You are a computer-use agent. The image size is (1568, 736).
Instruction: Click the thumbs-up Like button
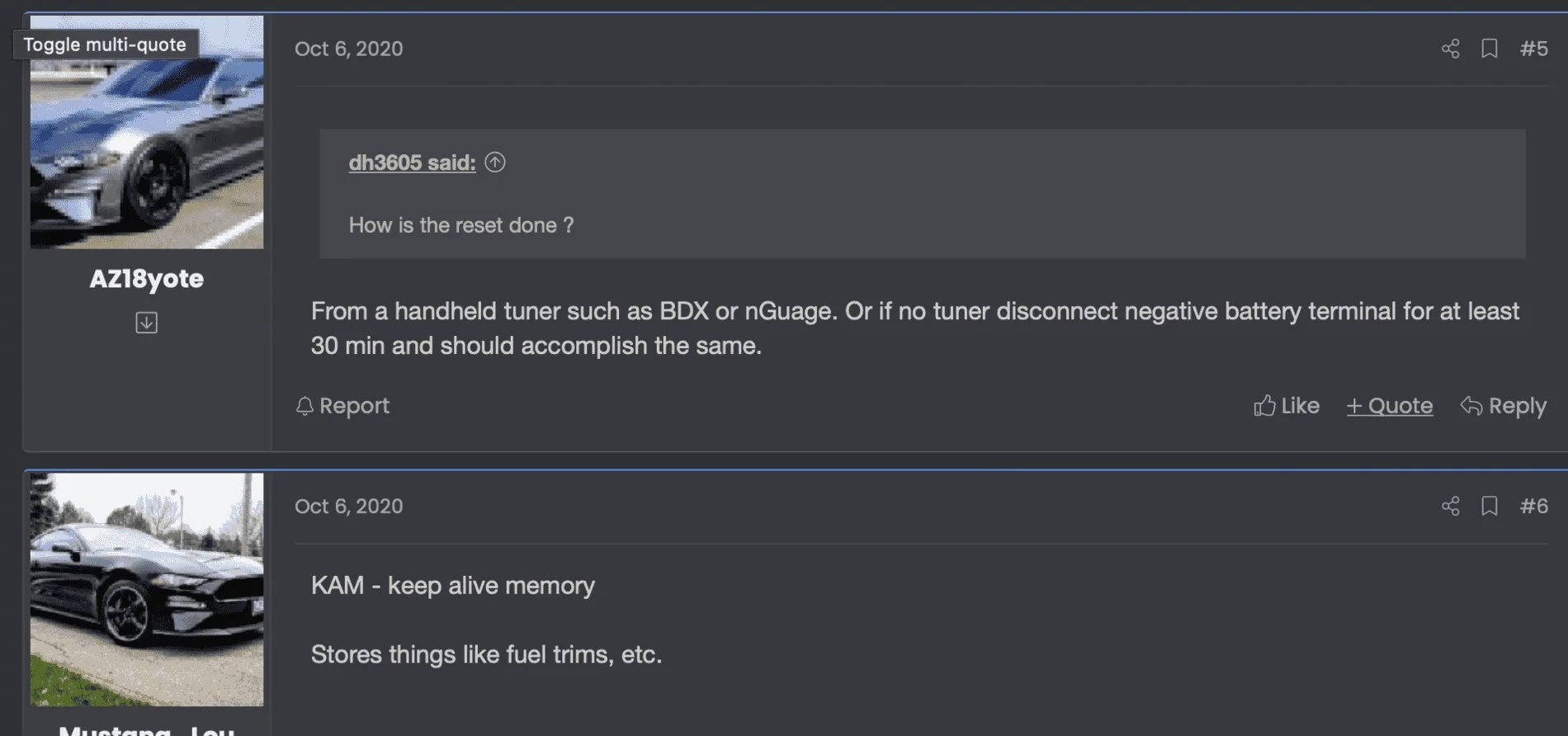pos(1286,406)
